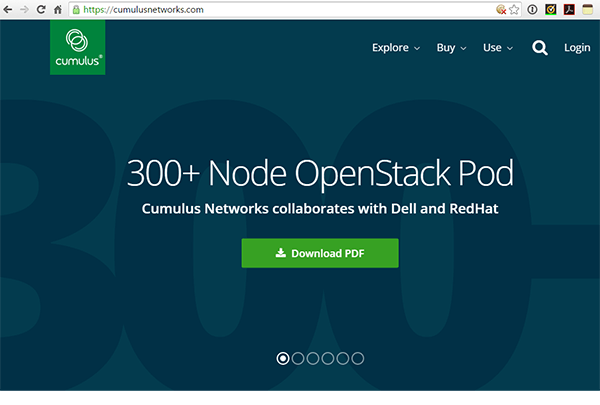Open the Login link
600x405 pixels.
tap(577, 47)
